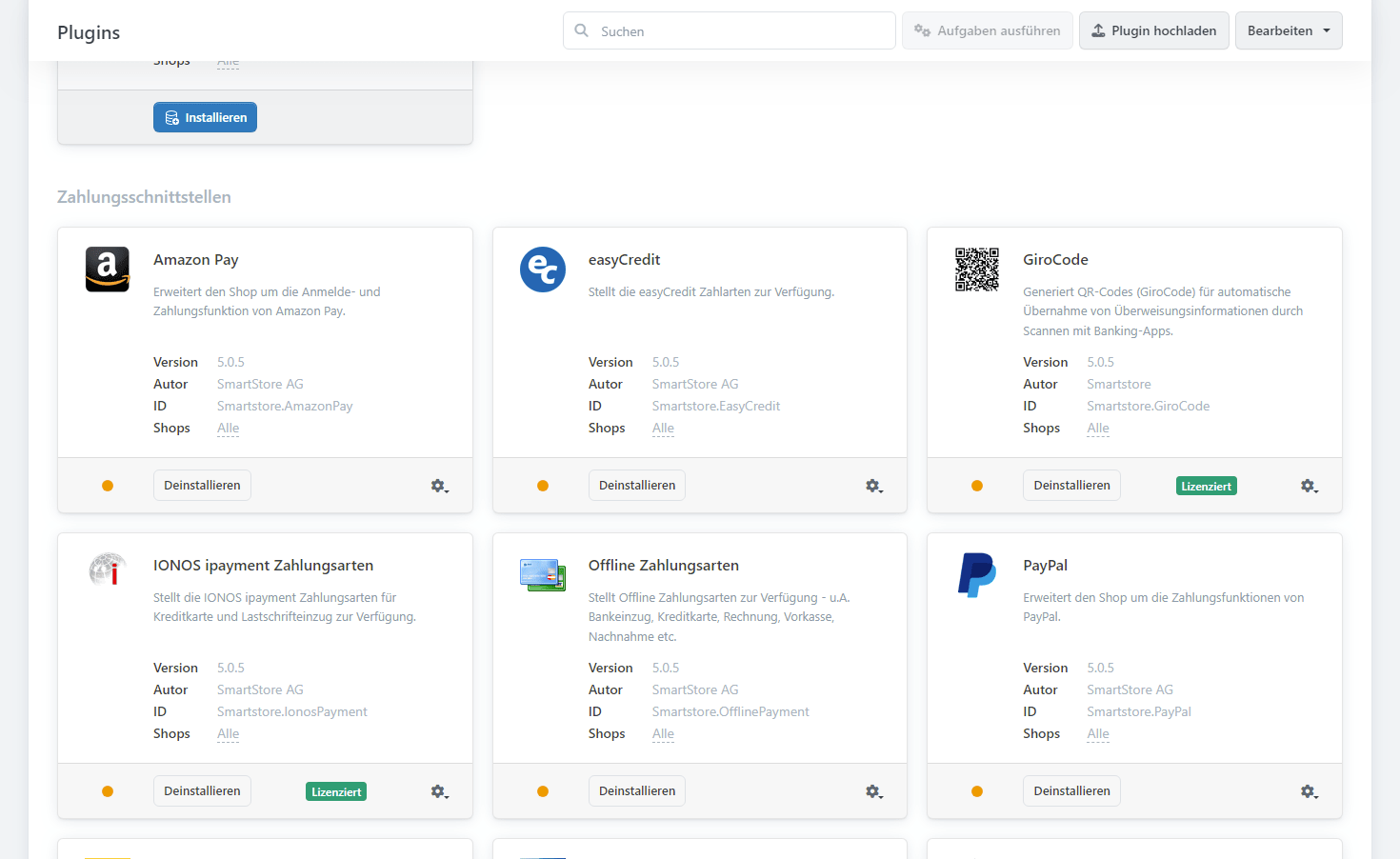The height and width of the screenshot is (859, 1400).
Task: Click the easyCredit logo icon
Action: [x=542, y=270]
